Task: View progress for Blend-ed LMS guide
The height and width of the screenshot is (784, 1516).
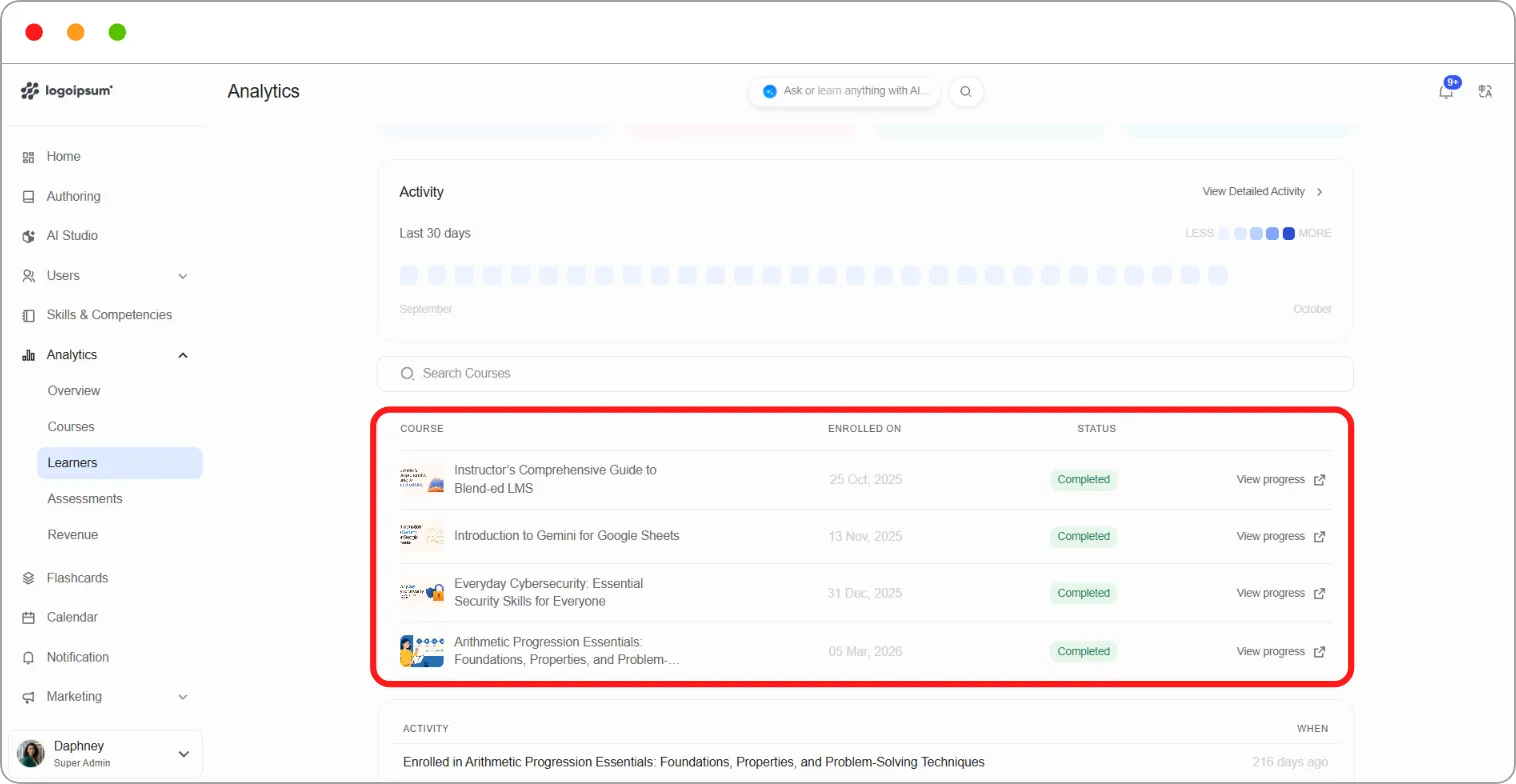Action: [x=1270, y=480]
